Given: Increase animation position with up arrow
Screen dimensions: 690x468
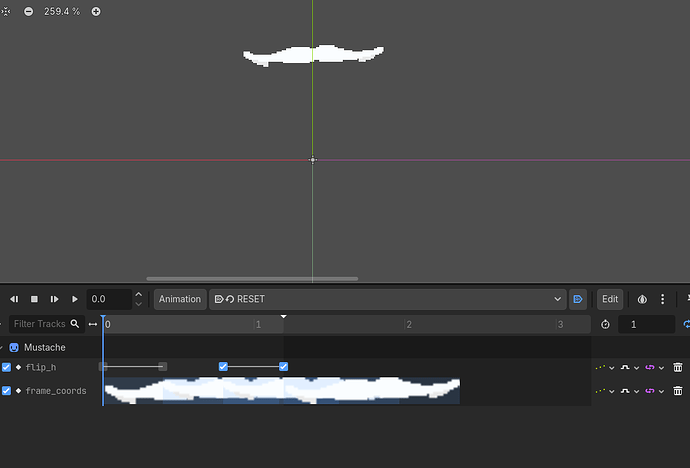Looking at the screenshot, I should pyautogui.click(x=139, y=294).
